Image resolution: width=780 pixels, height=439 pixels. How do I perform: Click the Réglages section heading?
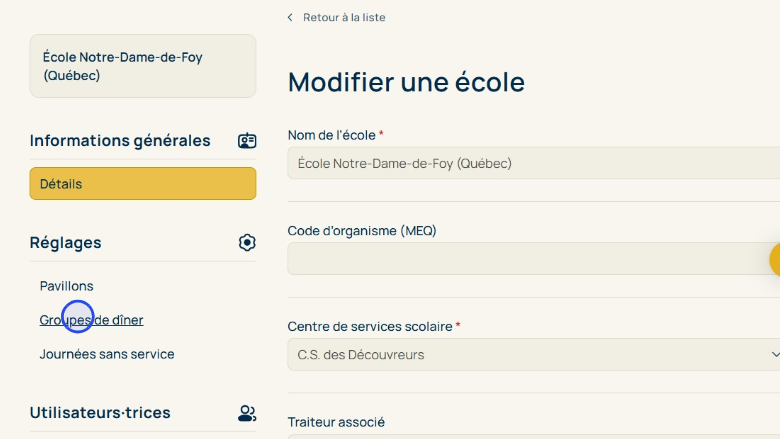66,243
